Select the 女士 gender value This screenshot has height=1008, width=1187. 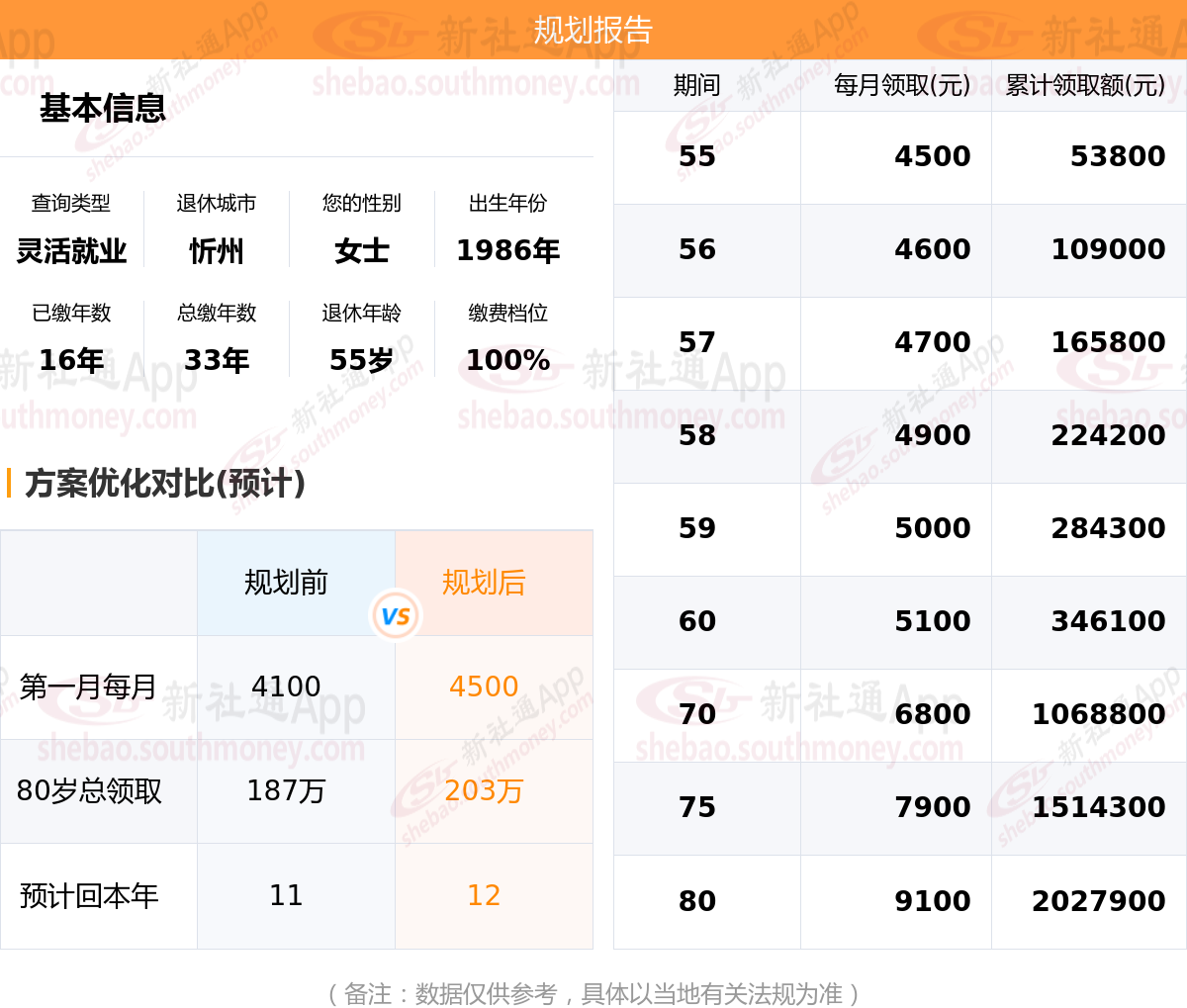(362, 251)
